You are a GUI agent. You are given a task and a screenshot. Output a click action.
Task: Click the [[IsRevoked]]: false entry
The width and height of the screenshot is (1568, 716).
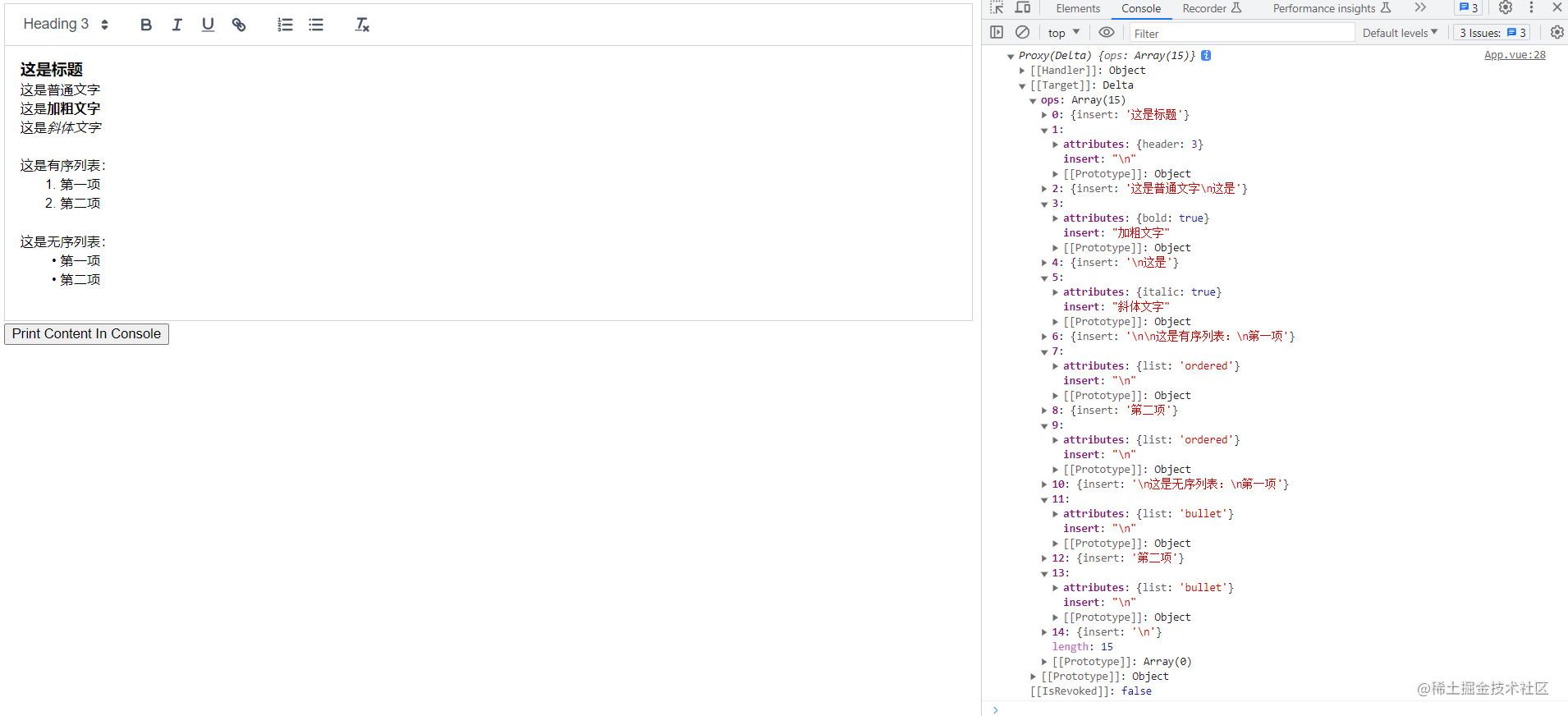click(x=1091, y=691)
